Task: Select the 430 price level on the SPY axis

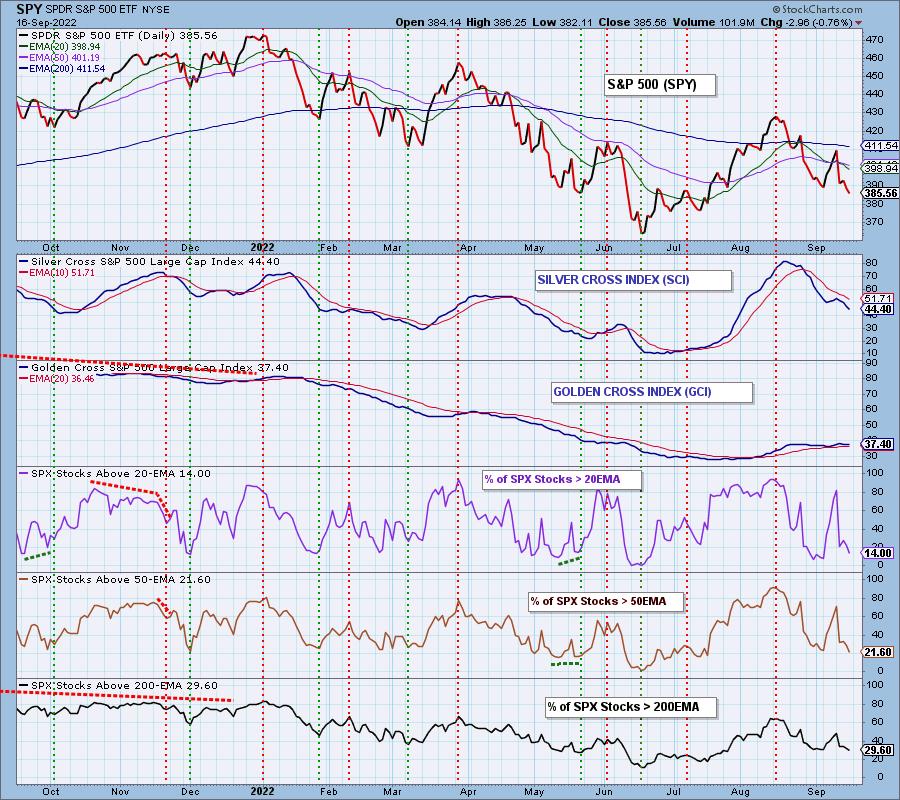Action: (x=874, y=112)
